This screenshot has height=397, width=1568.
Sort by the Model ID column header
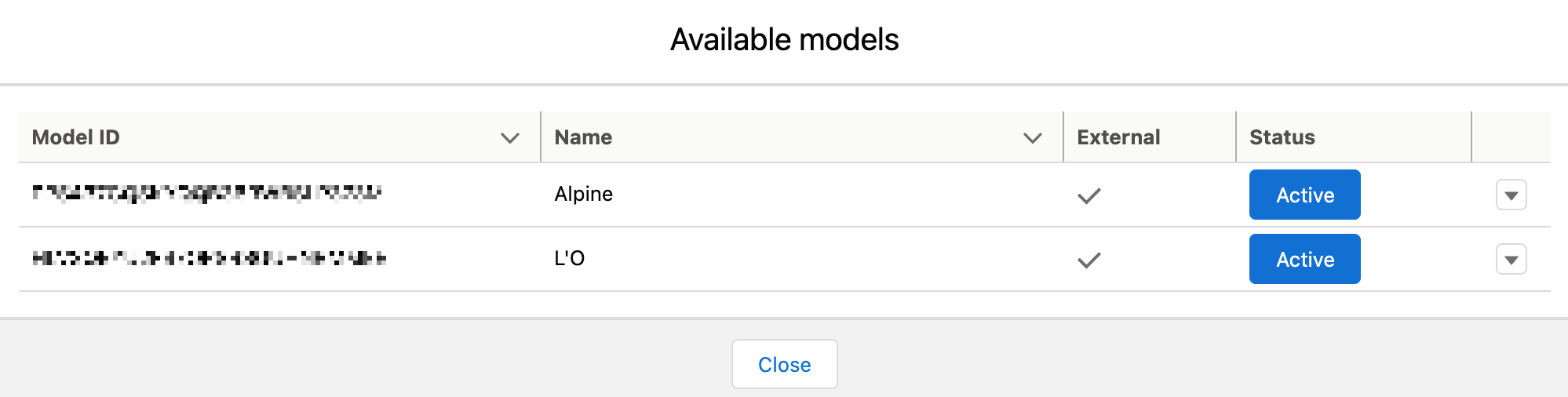(x=76, y=137)
